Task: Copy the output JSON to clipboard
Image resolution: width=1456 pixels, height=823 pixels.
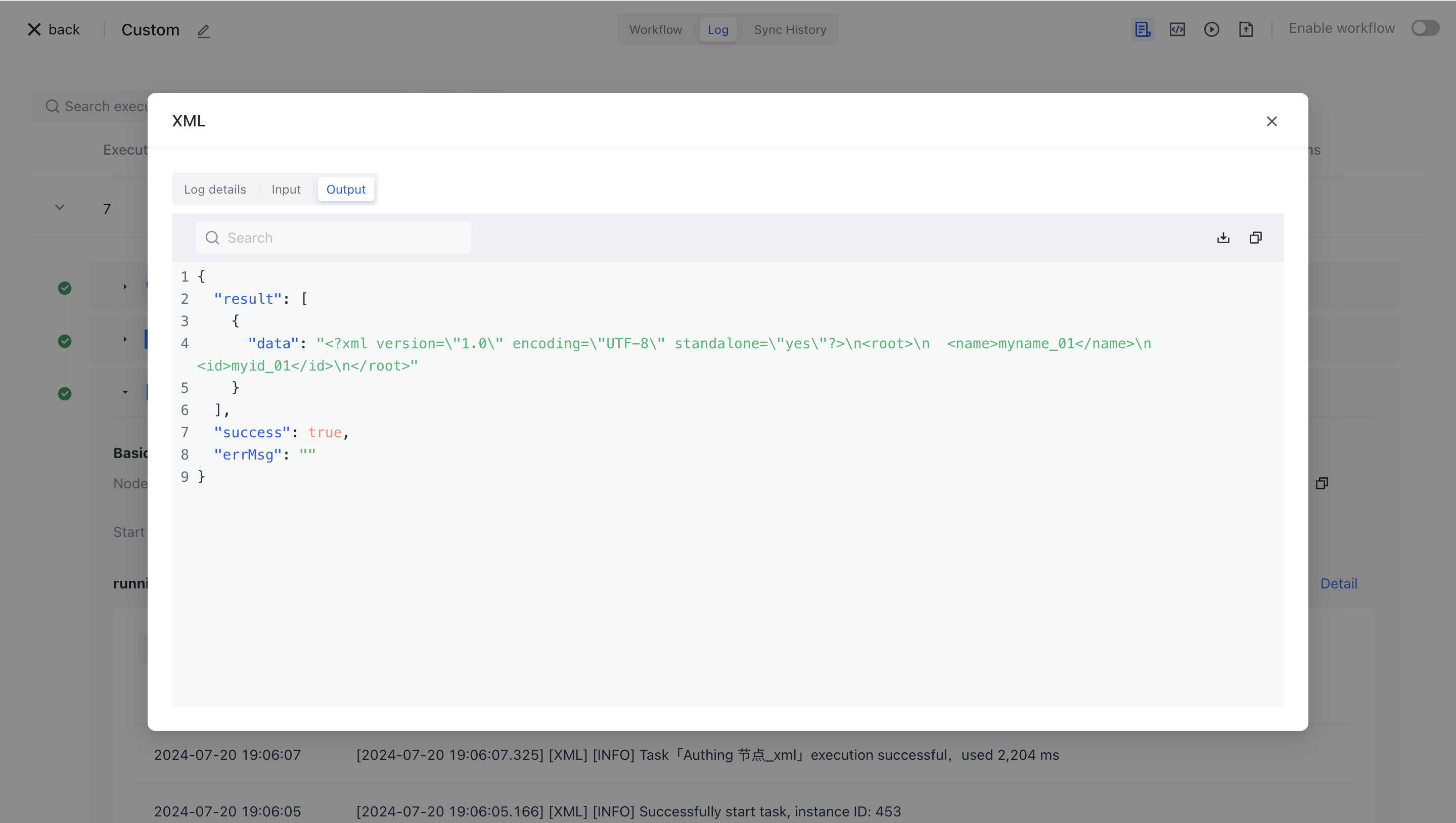Action: coord(1255,238)
